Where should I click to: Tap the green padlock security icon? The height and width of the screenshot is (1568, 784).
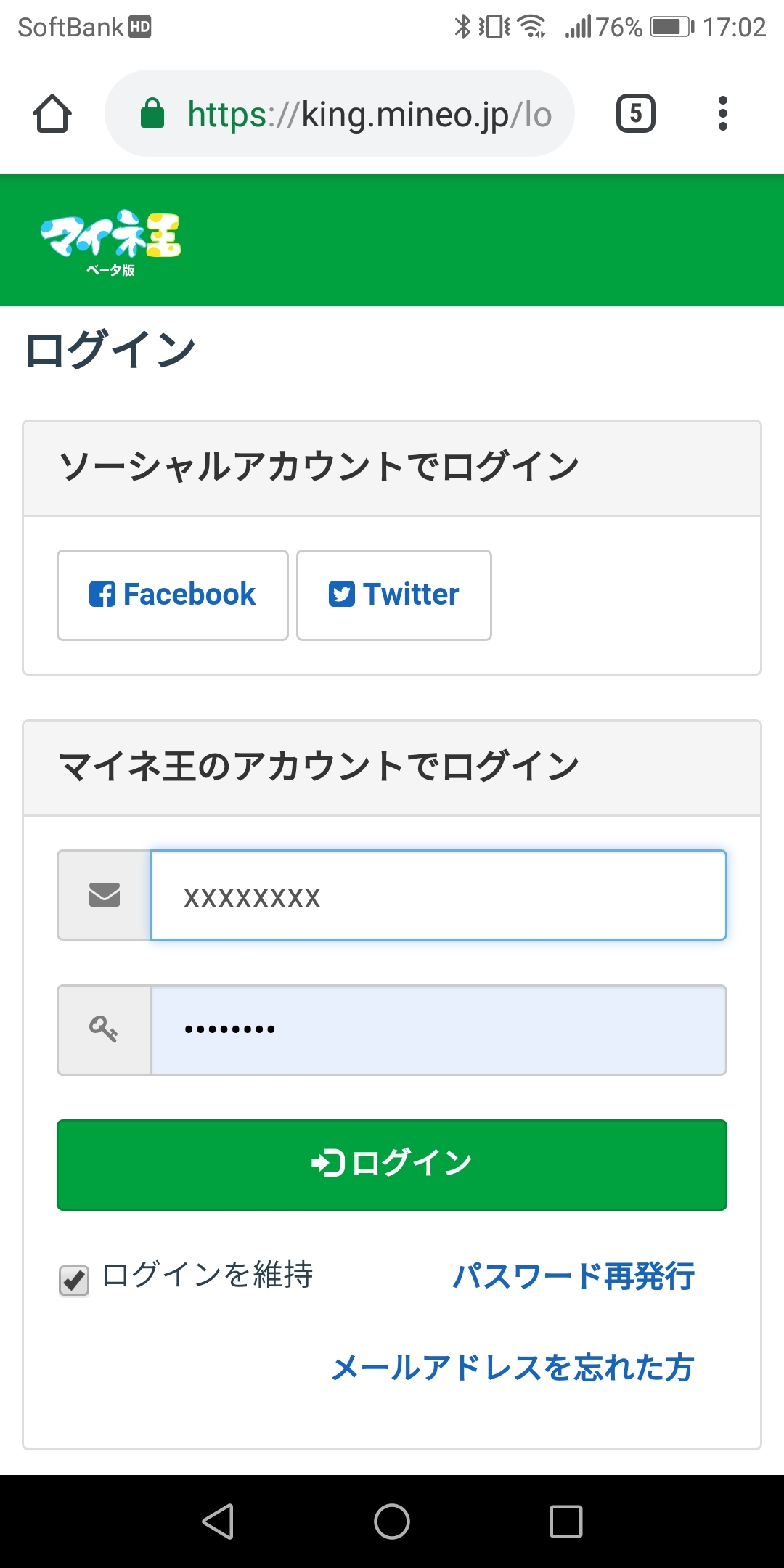(x=152, y=114)
